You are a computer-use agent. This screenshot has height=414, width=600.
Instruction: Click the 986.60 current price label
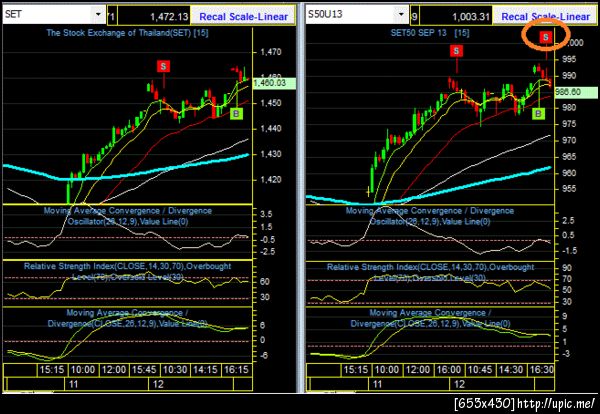576,92
